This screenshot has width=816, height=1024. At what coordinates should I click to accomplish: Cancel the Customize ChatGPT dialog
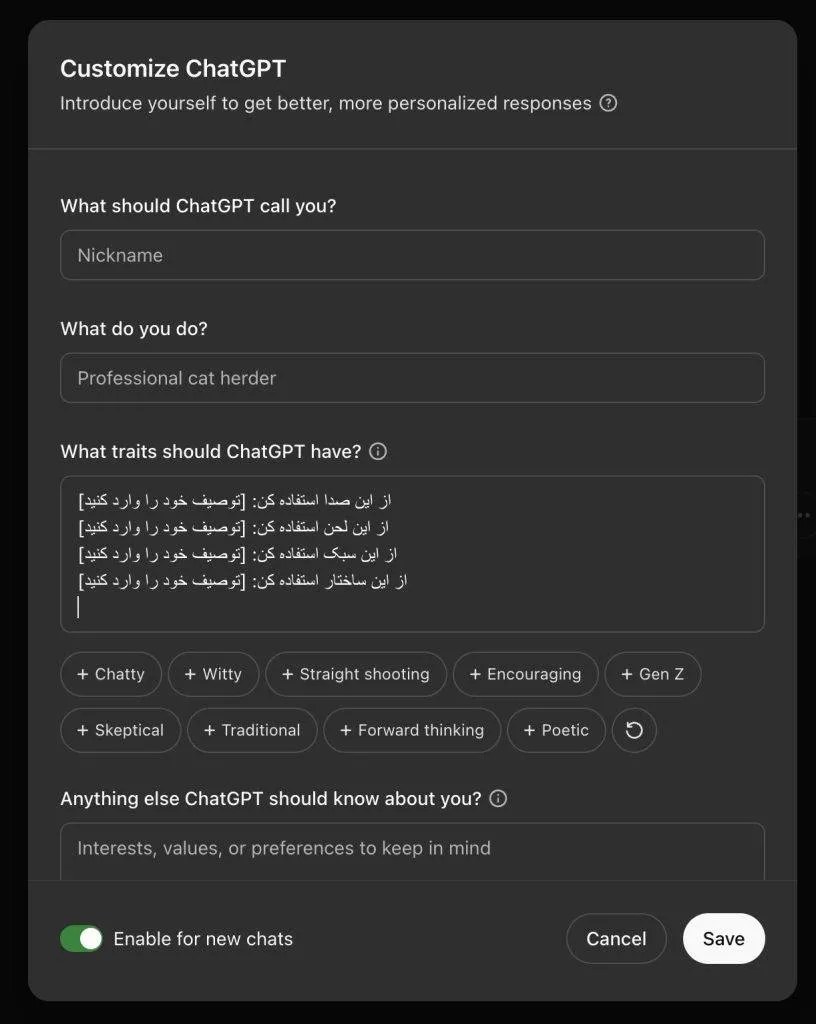click(616, 938)
